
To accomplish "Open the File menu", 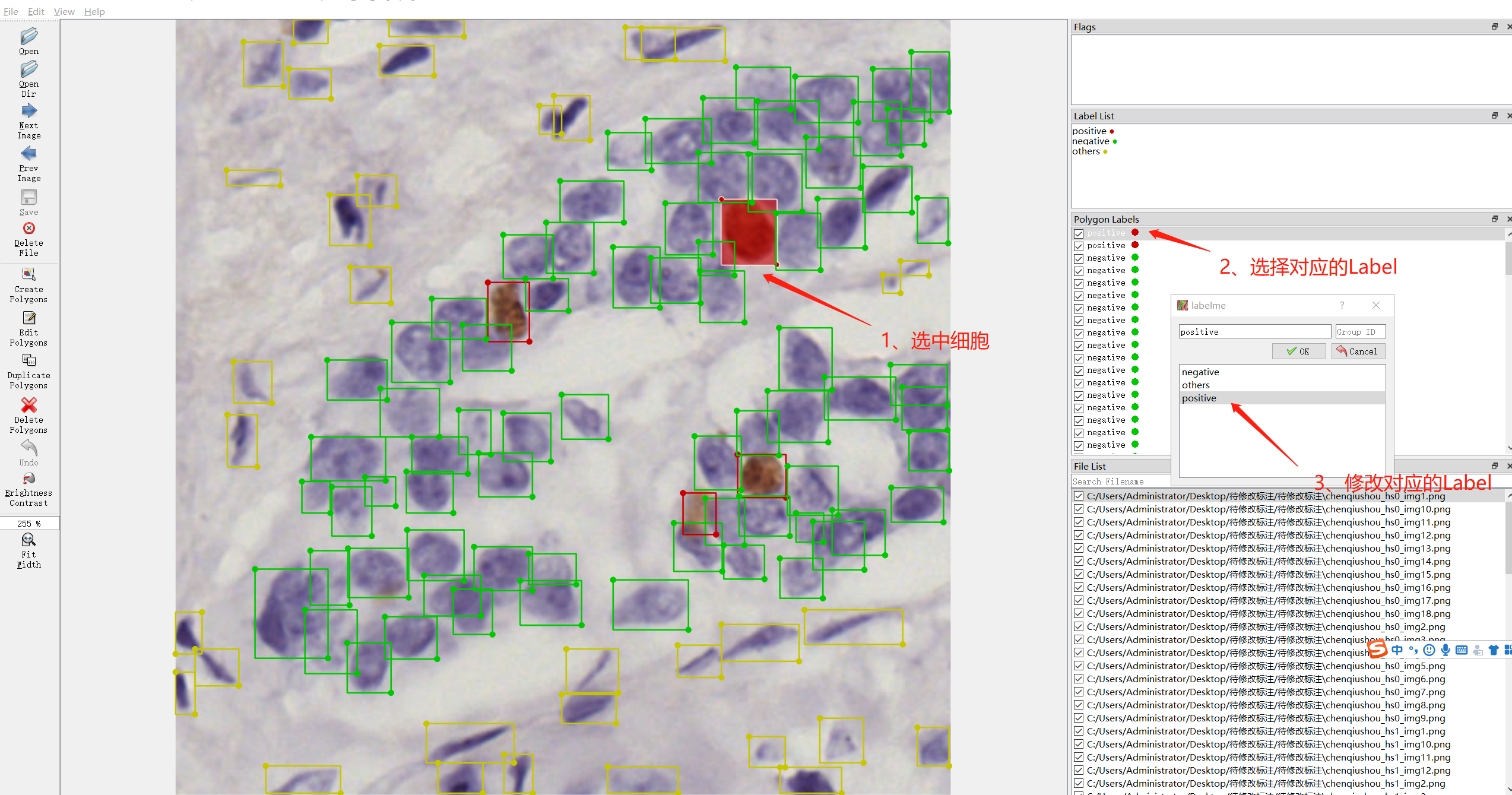I will coord(11,11).
